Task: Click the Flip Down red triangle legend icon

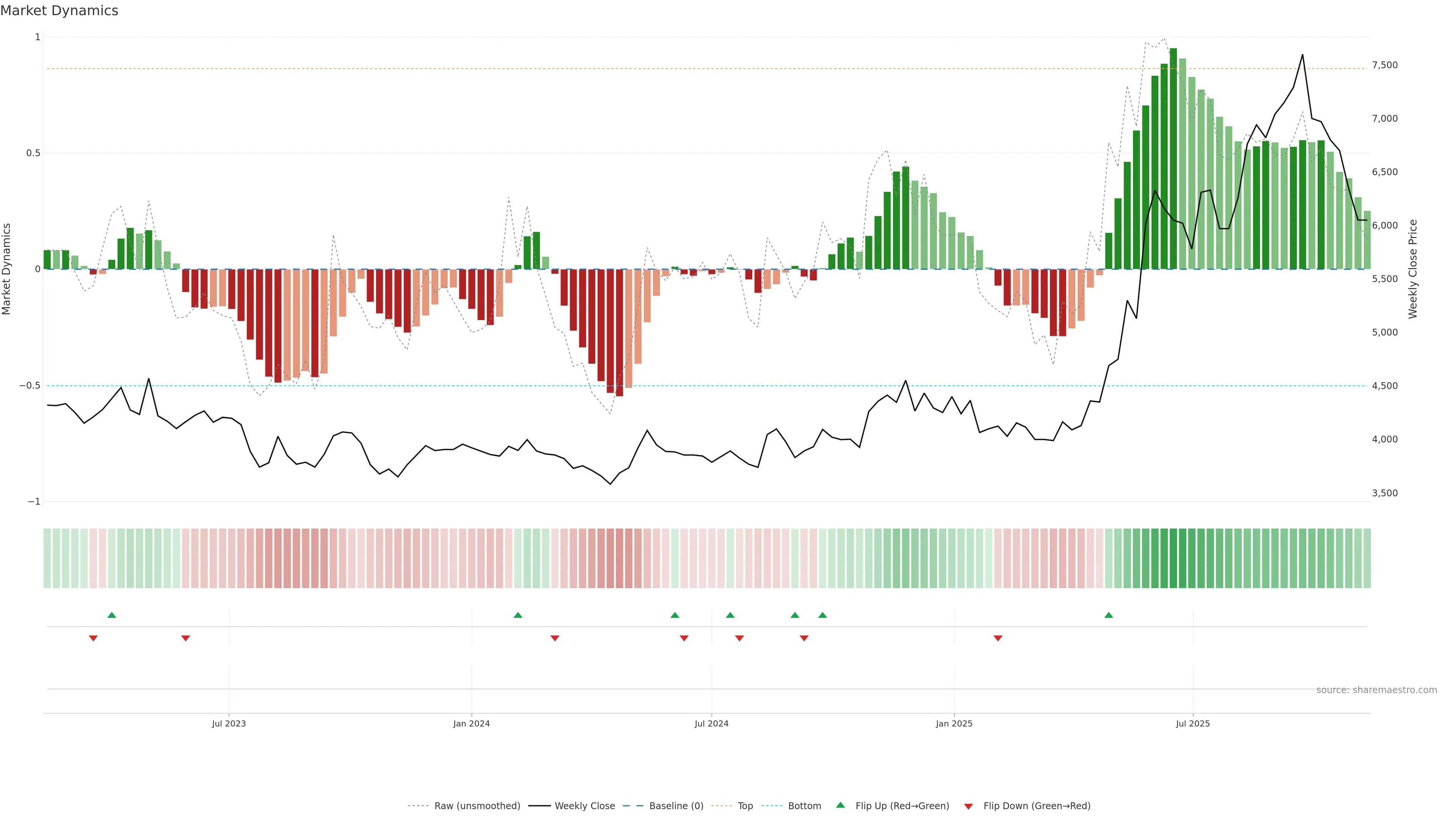Action: [x=968, y=806]
